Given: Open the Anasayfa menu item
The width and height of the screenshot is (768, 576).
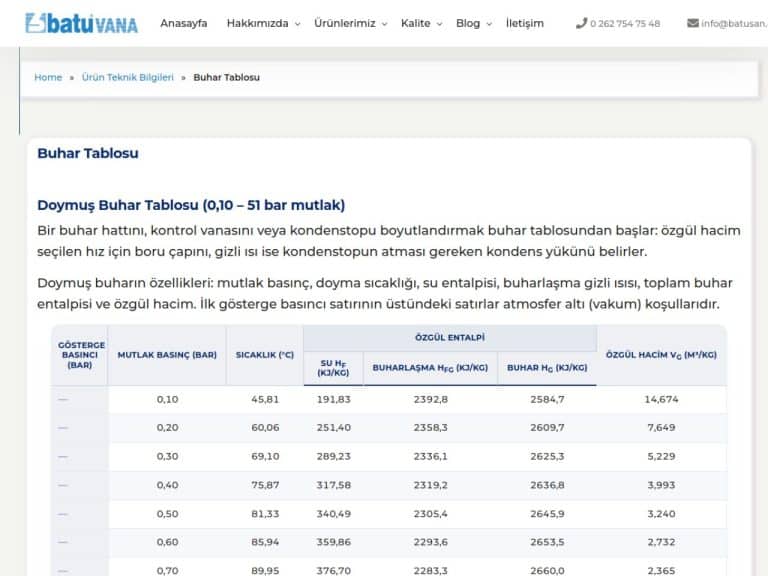Looking at the screenshot, I should [184, 23].
